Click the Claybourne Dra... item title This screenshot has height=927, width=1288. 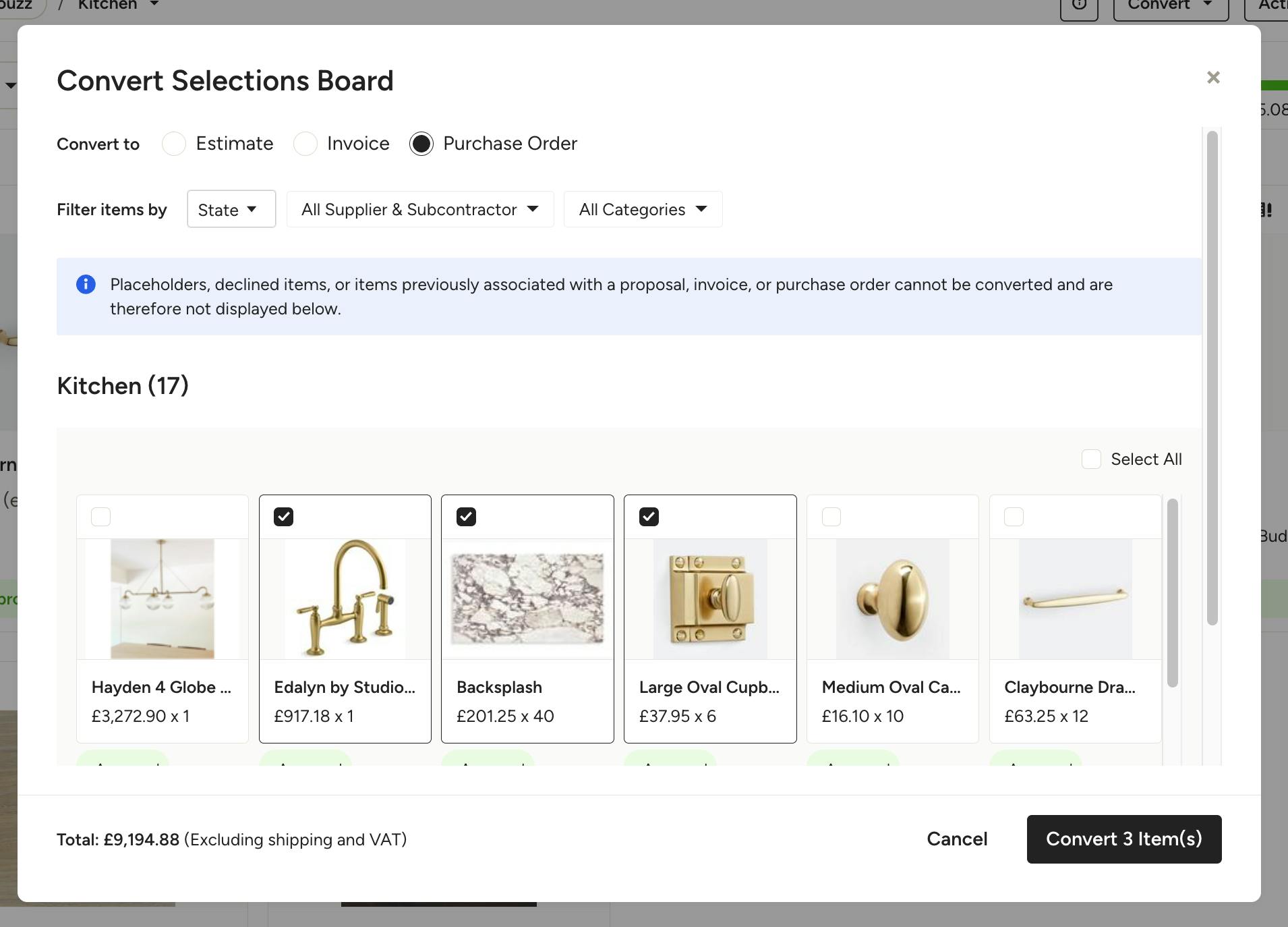(x=1070, y=687)
